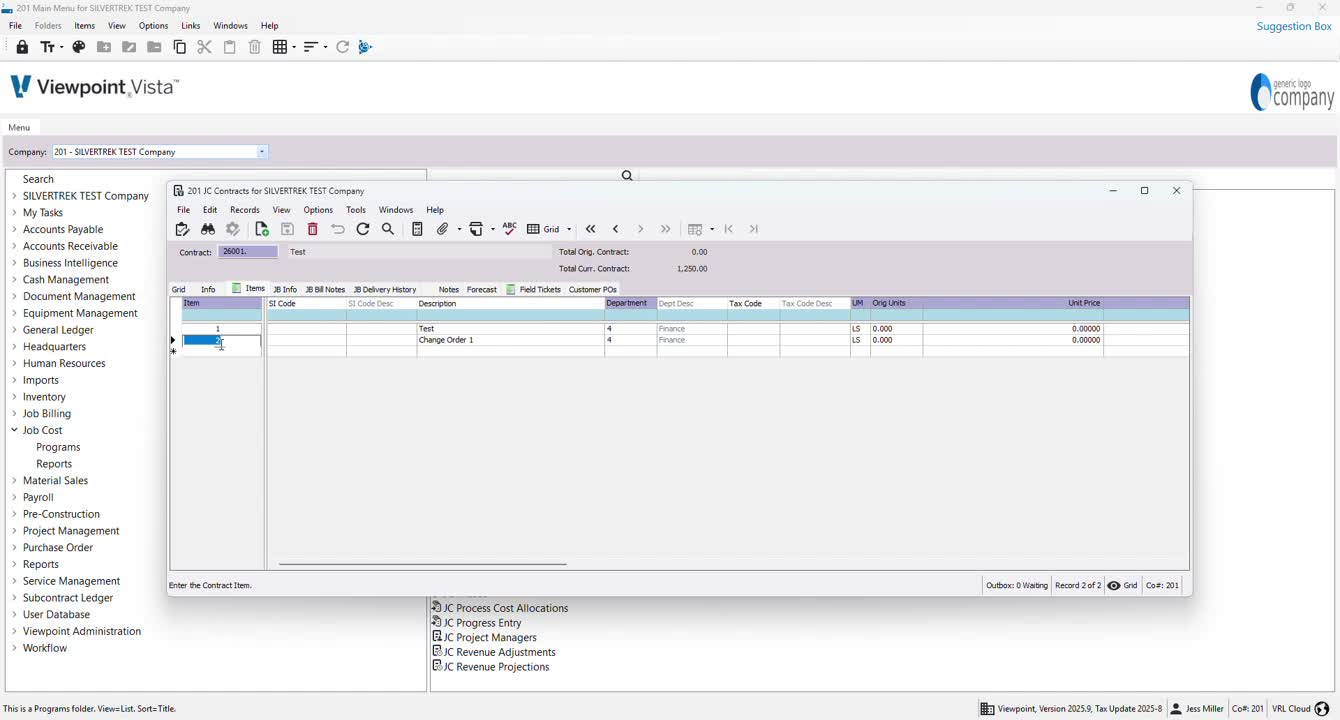The width and height of the screenshot is (1340, 720).
Task: Open the Records menu in JC Contracts
Action: 245,210
